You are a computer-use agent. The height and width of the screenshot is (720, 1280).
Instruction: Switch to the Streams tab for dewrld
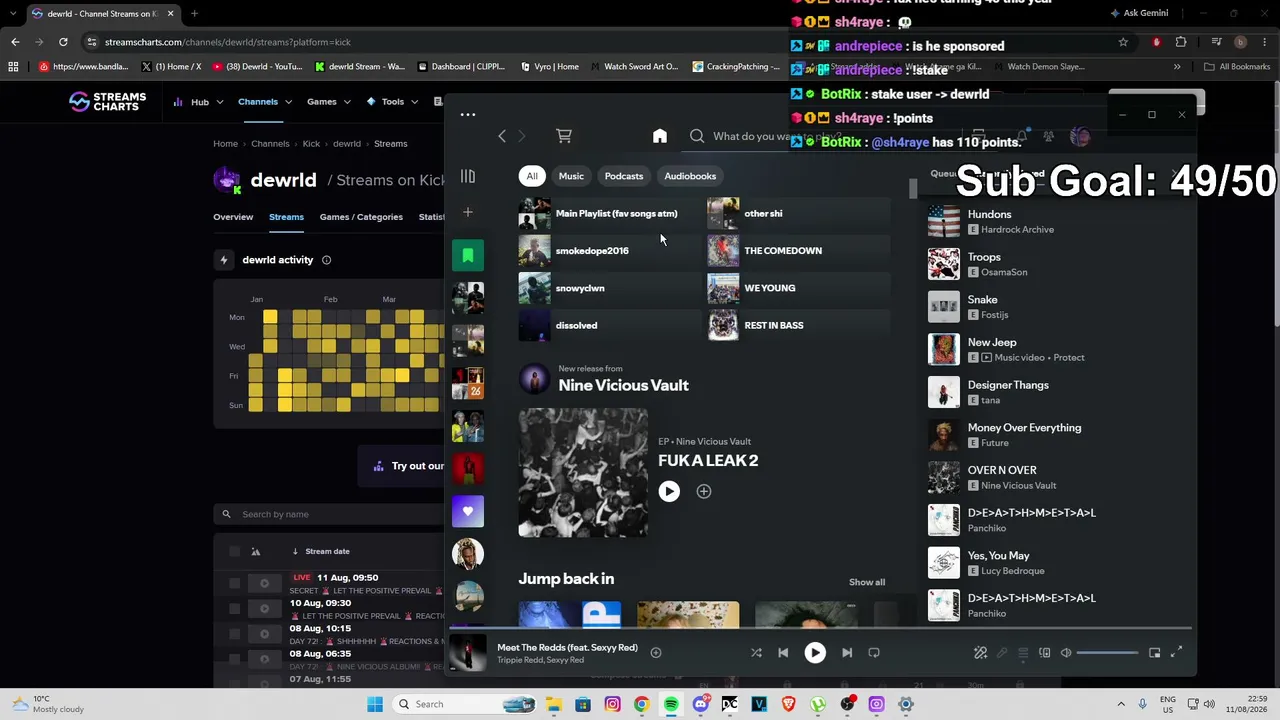click(x=286, y=217)
